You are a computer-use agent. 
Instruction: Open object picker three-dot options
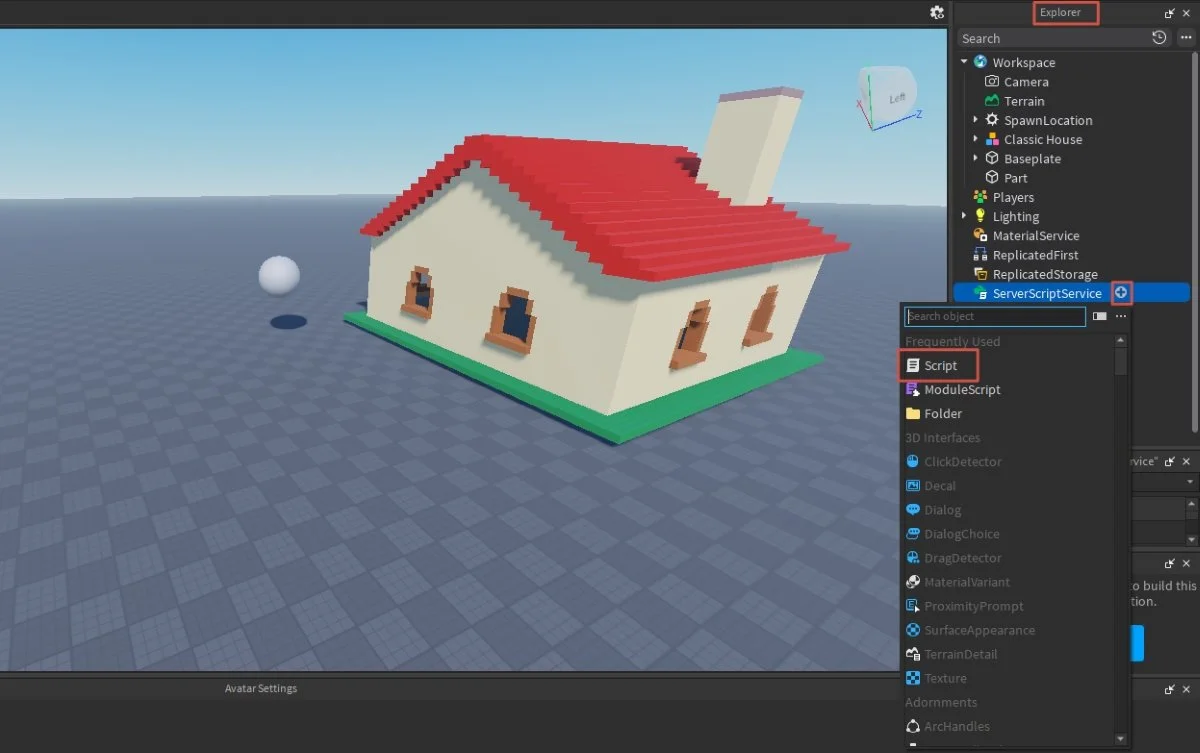(x=1121, y=316)
